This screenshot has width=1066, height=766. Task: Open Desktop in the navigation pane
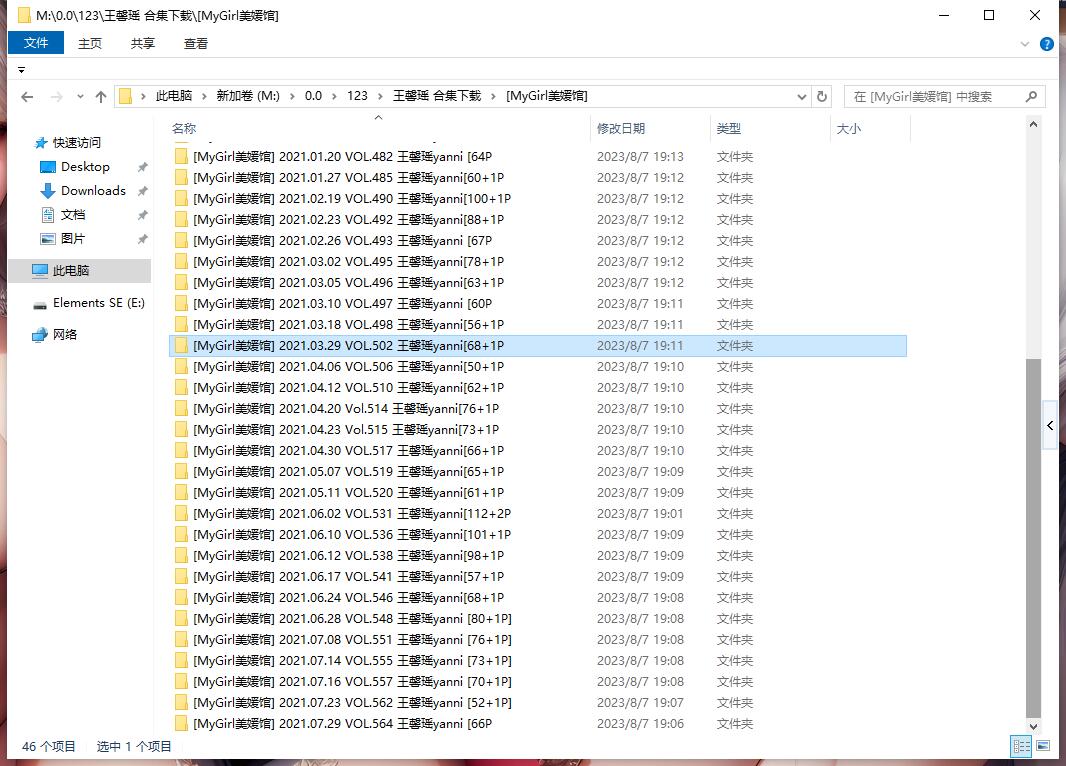point(85,167)
